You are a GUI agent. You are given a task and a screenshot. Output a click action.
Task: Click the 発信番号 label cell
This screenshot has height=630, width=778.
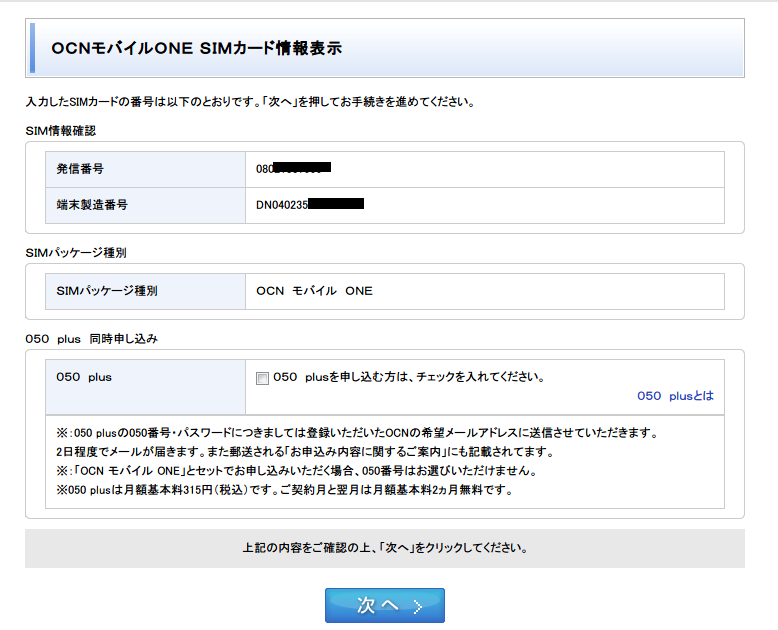click(x=145, y=169)
